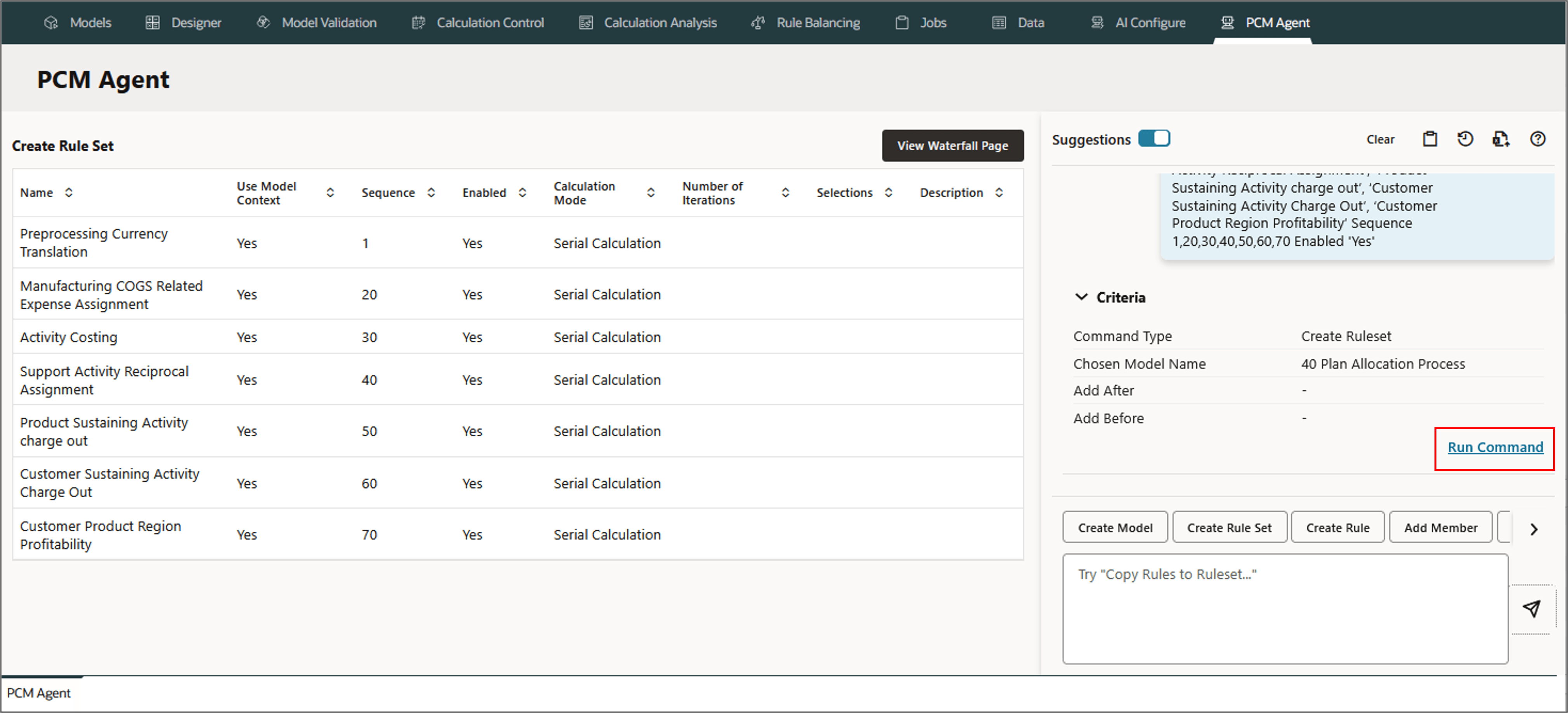Sort Description column with arrows
This screenshot has width=1568, height=713.
tap(999, 193)
